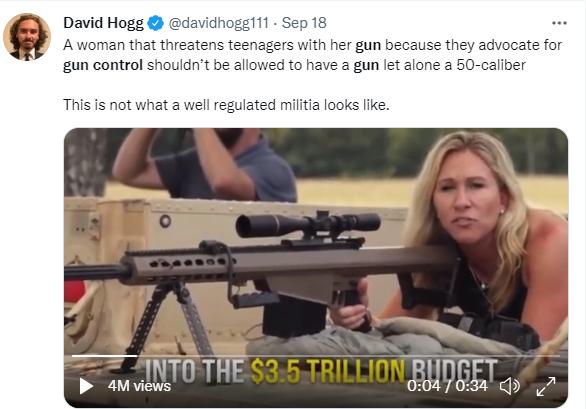The height and width of the screenshot is (409, 586).
Task: Click the man with binoculars in the video
Action: click(x=206, y=164)
